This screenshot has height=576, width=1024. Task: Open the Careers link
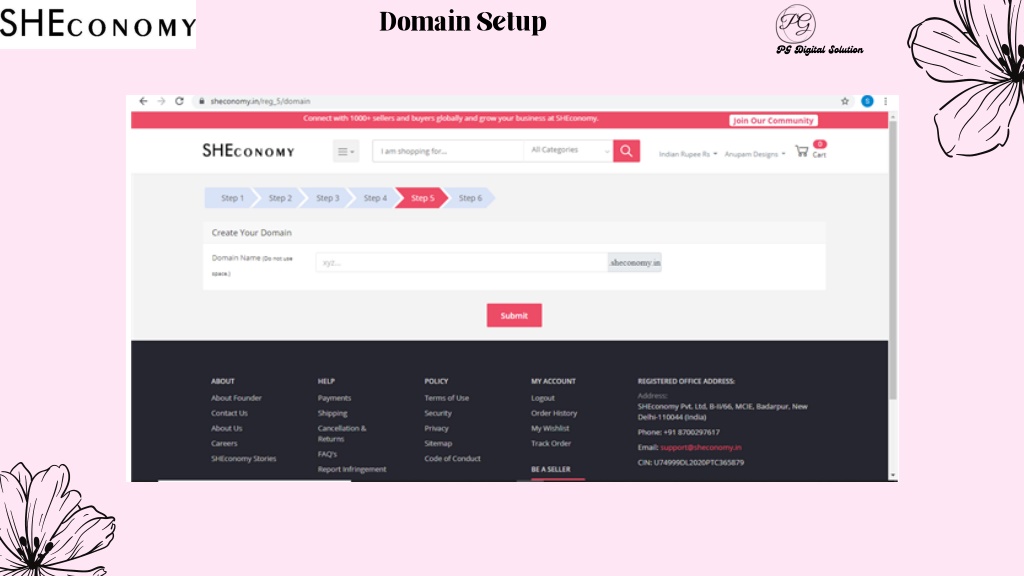(x=224, y=443)
